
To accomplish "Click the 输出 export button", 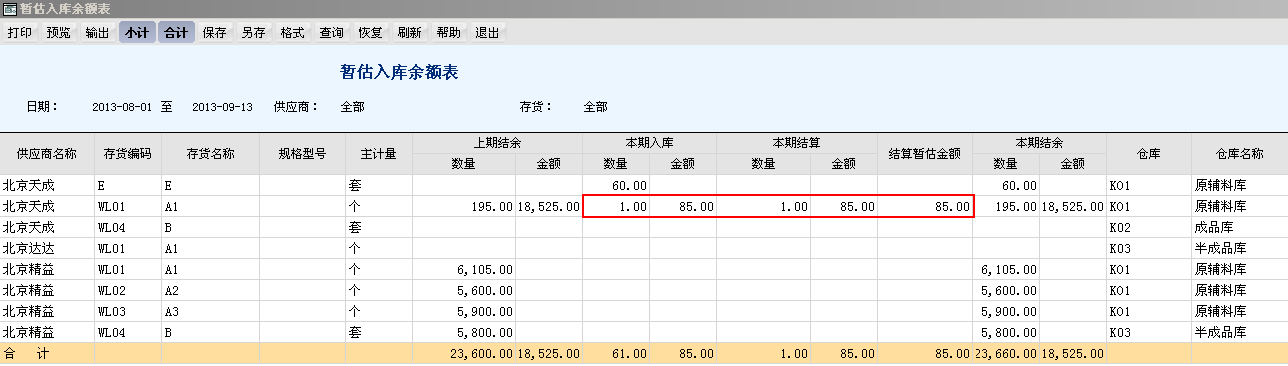I will [x=98, y=32].
